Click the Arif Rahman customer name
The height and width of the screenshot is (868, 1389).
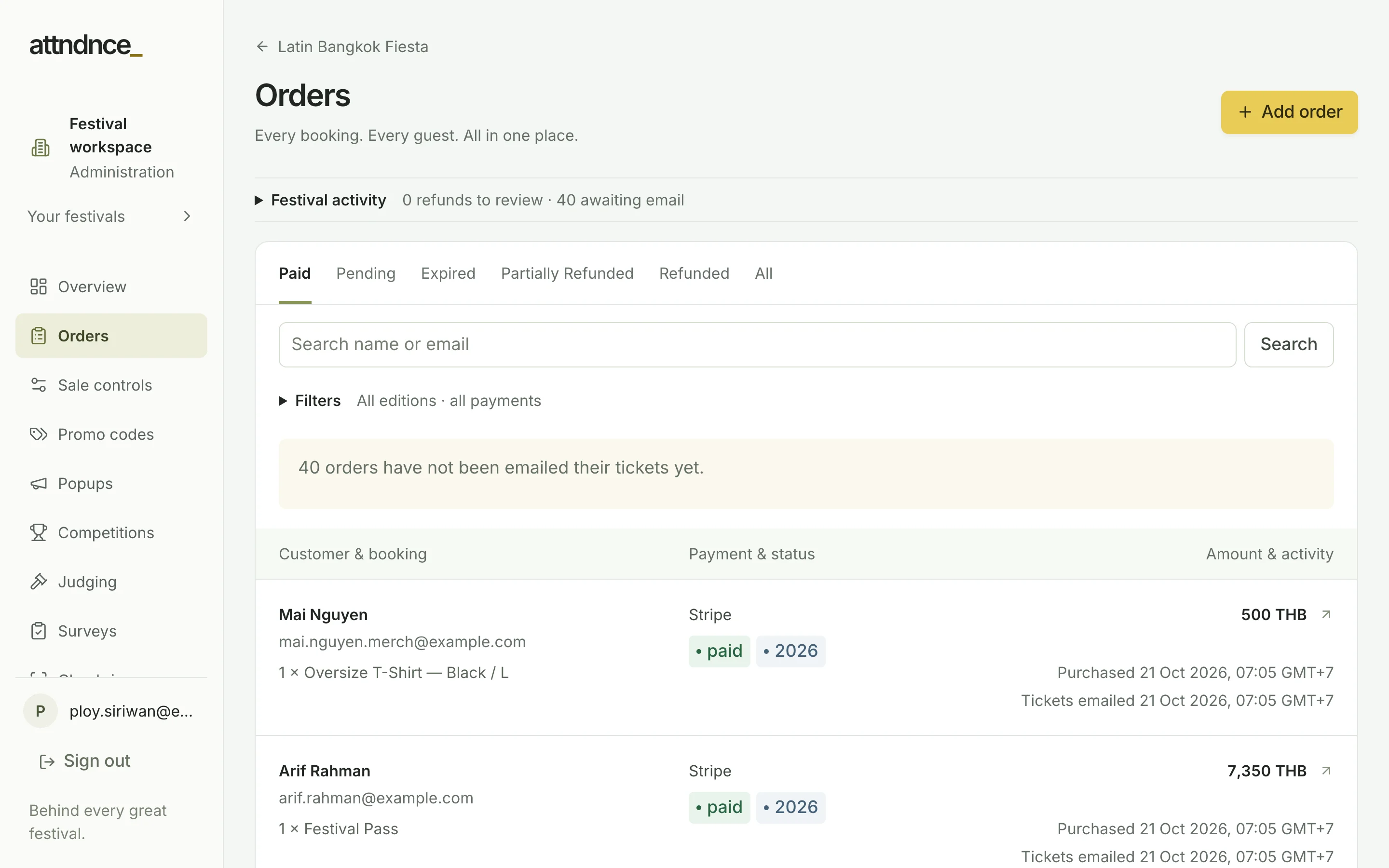pos(324,771)
